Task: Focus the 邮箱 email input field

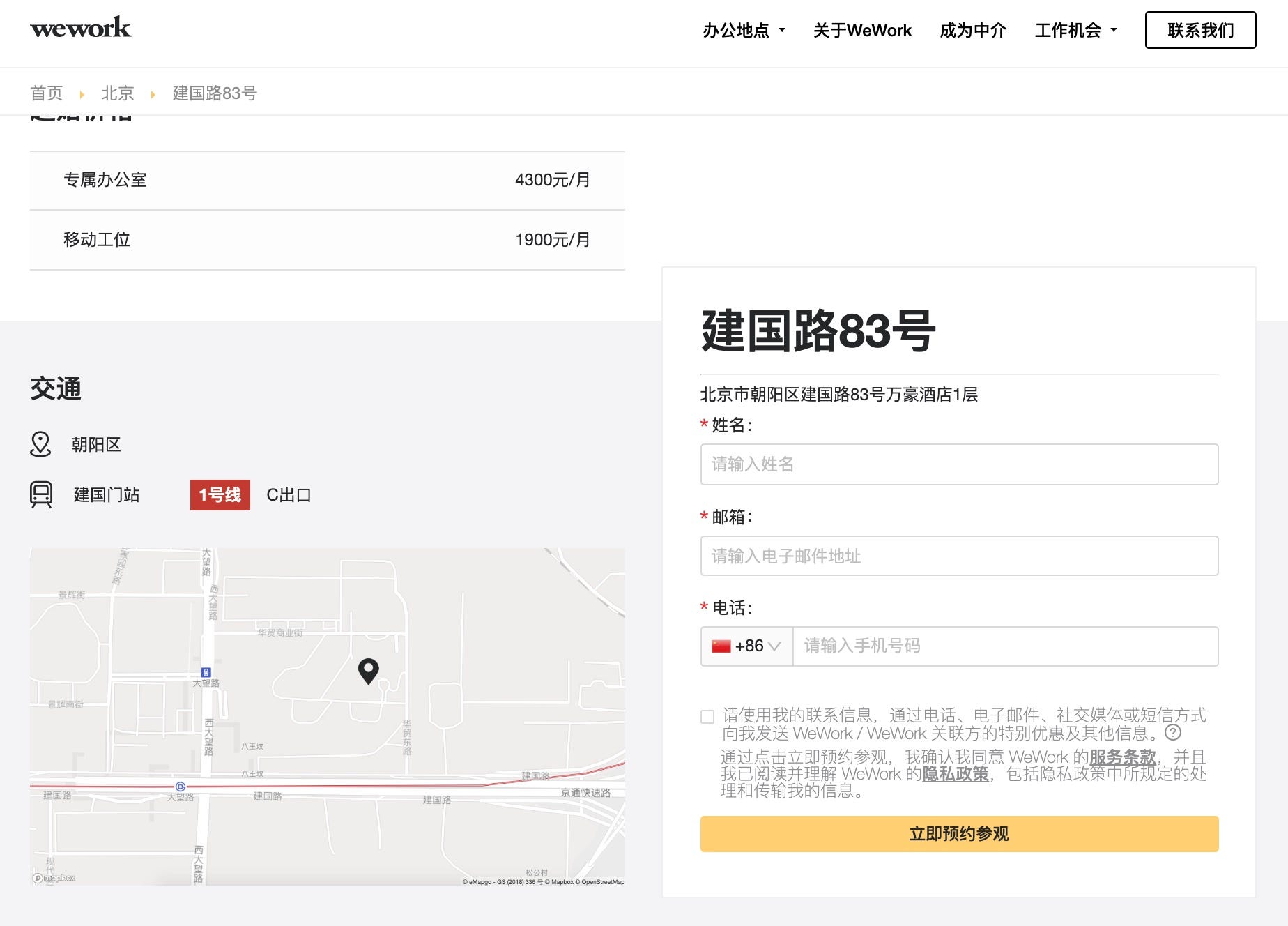Action: point(959,556)
